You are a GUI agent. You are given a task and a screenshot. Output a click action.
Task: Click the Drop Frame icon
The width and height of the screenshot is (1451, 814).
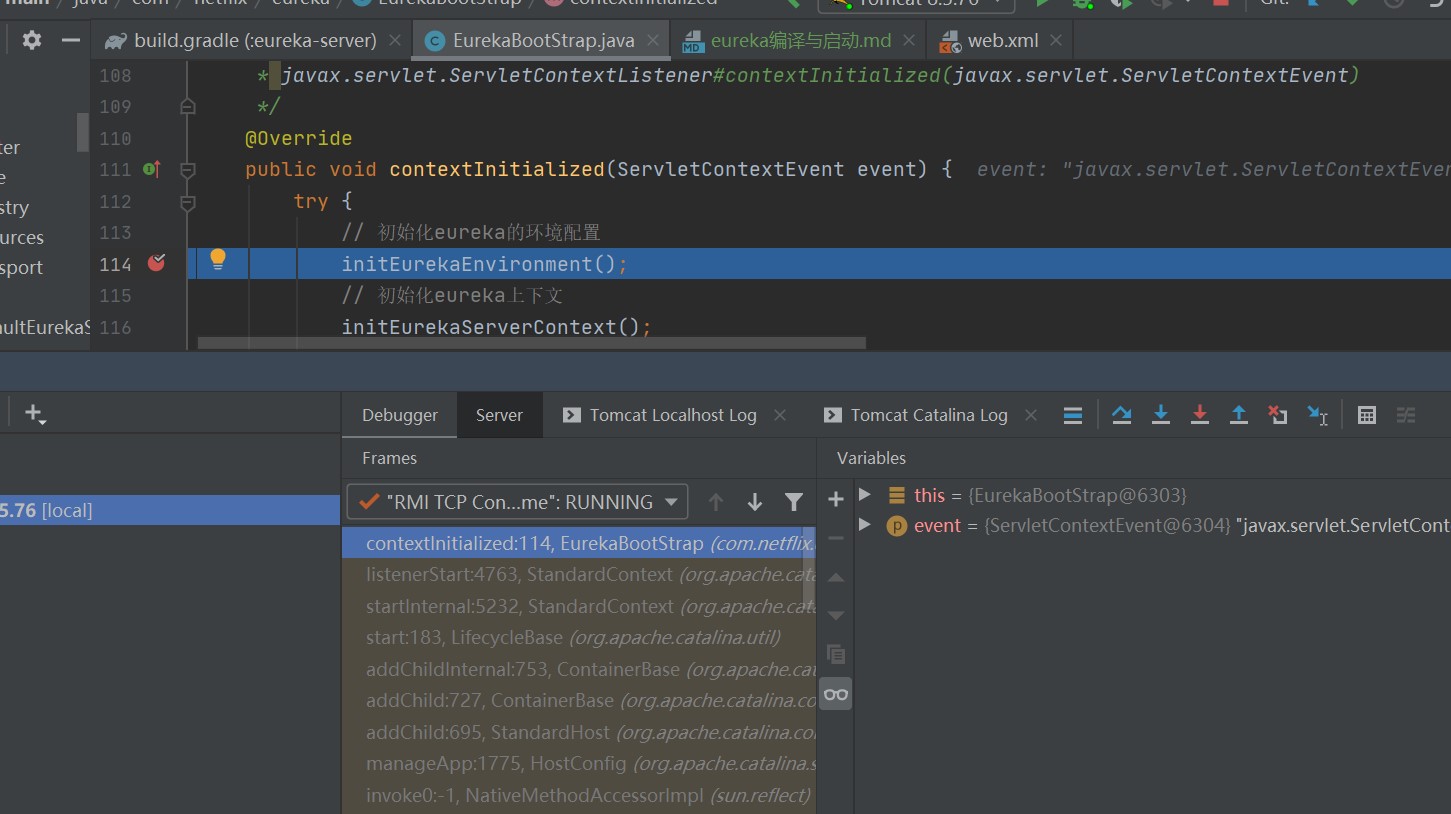point(1278,415)
